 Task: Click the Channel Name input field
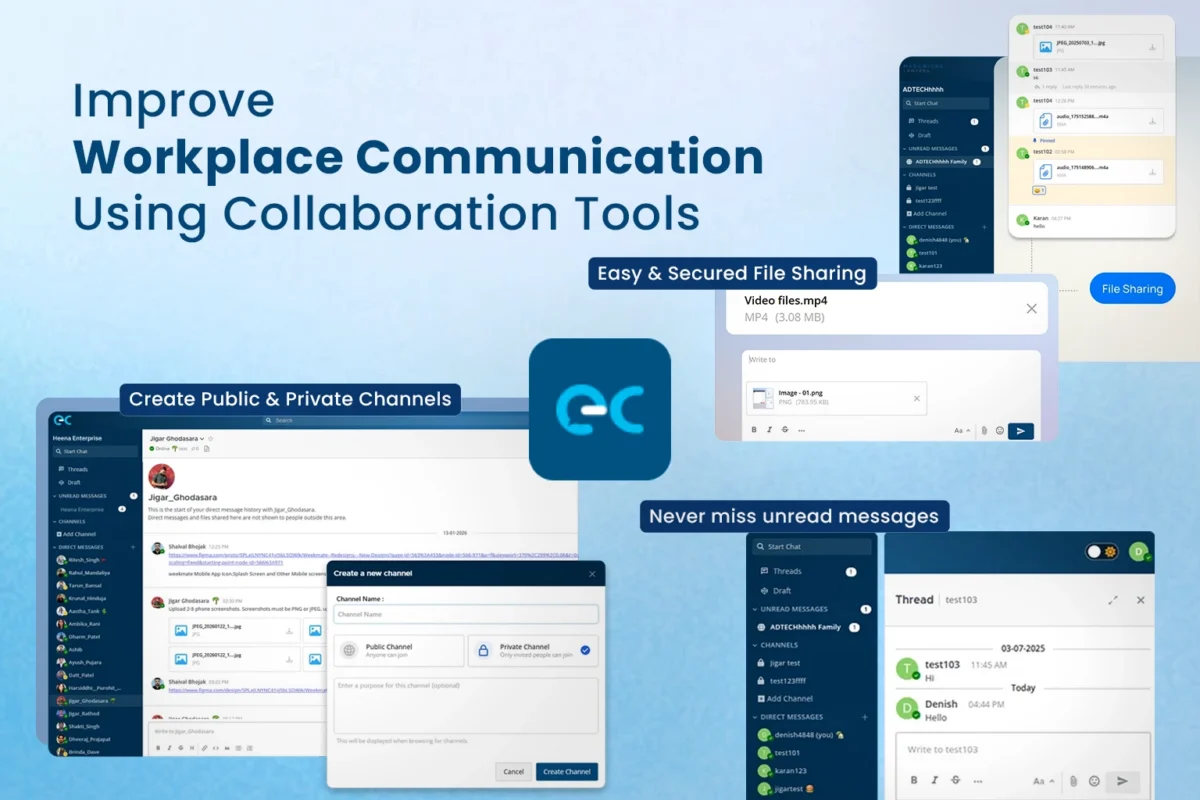pos(466,614)
